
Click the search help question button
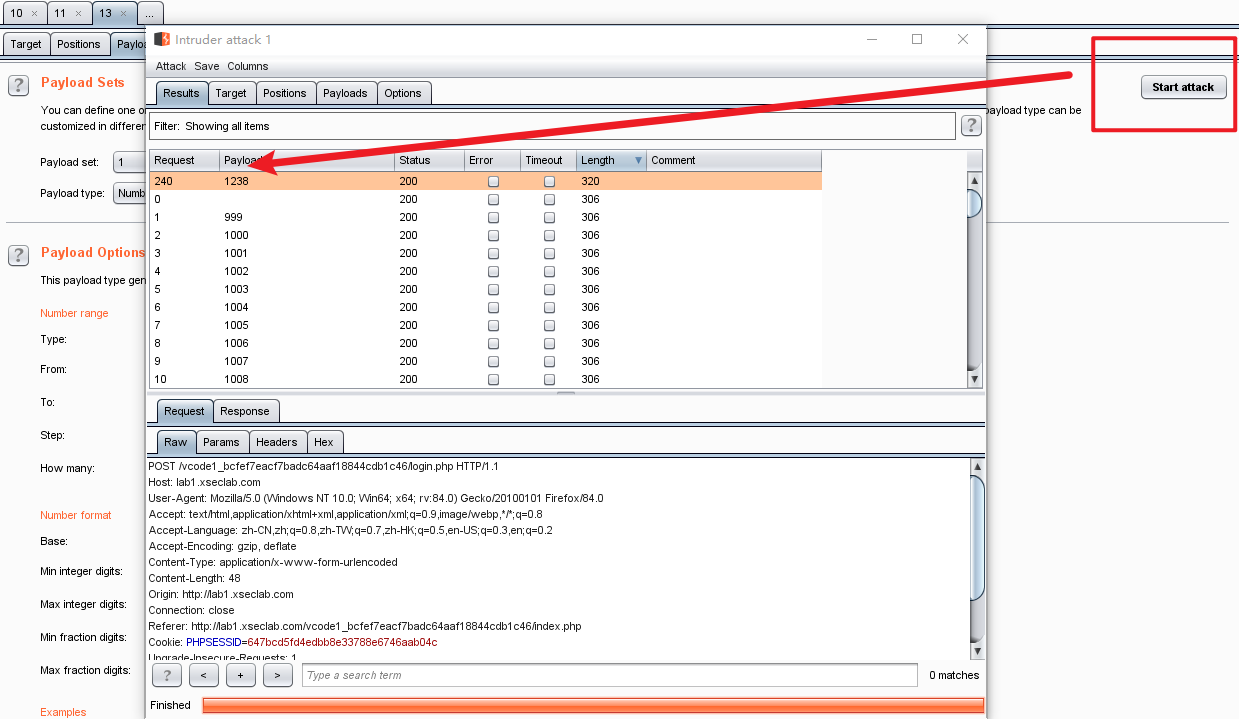pyautogui.click(x=166, y=675)
